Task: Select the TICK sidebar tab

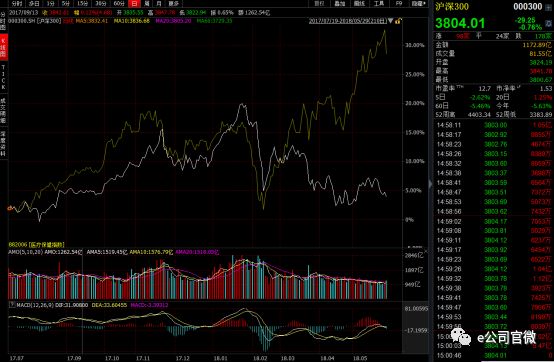Action: 4,77
